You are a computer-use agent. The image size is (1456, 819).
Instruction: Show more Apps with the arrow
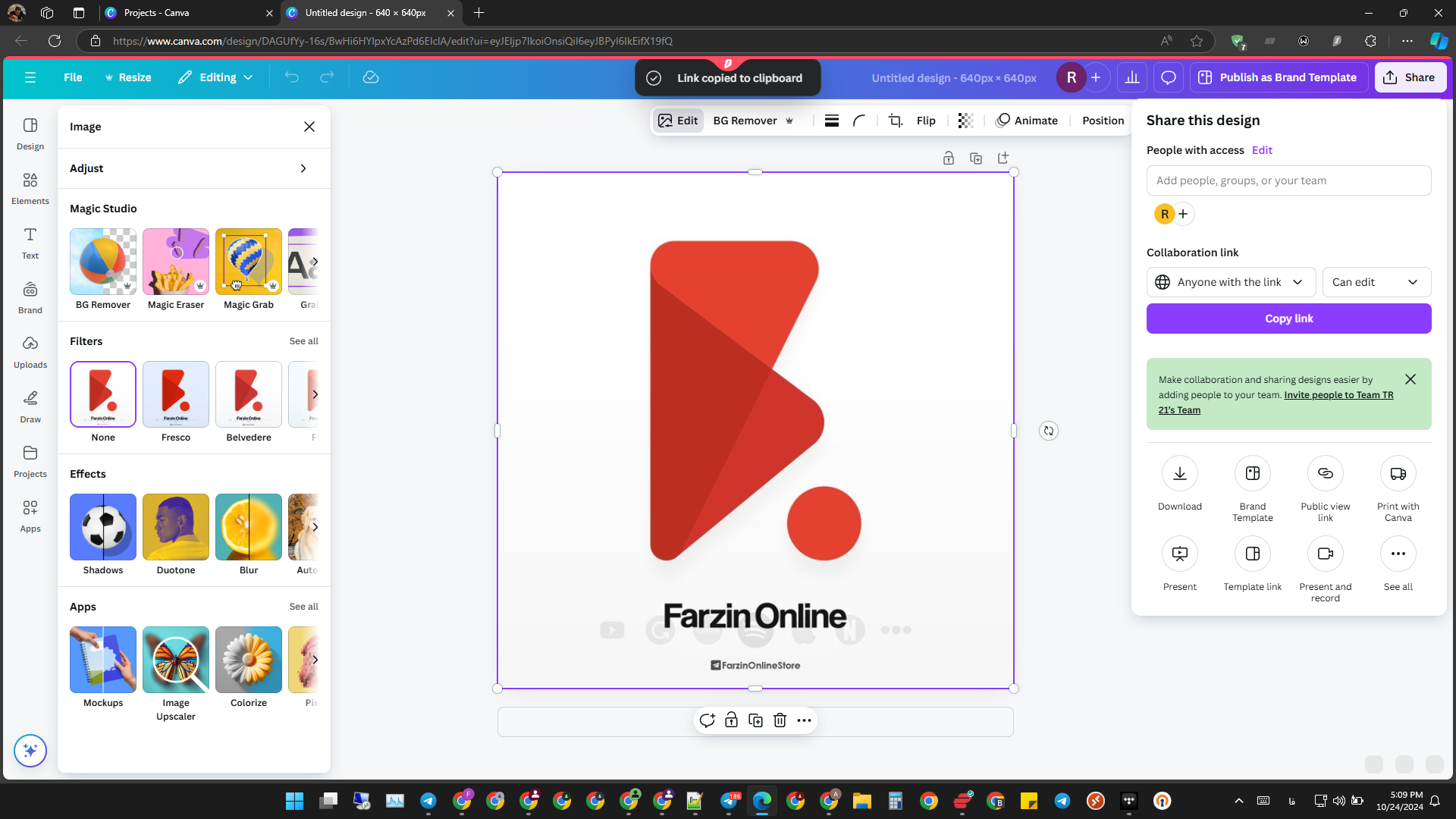pos(315,660)
